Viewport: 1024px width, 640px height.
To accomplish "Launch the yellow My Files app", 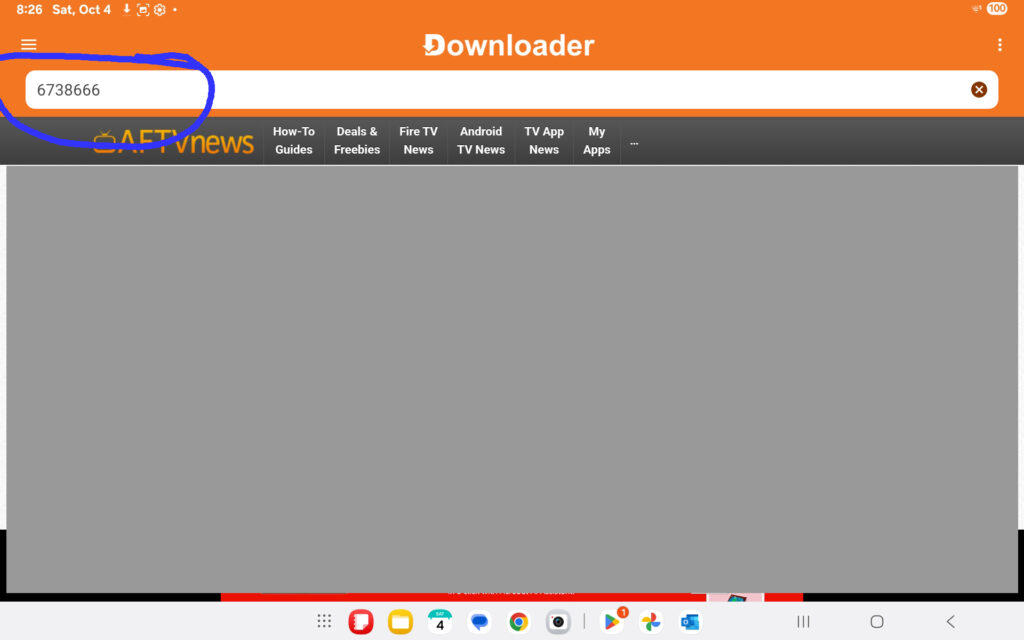I will click(401, 622).
